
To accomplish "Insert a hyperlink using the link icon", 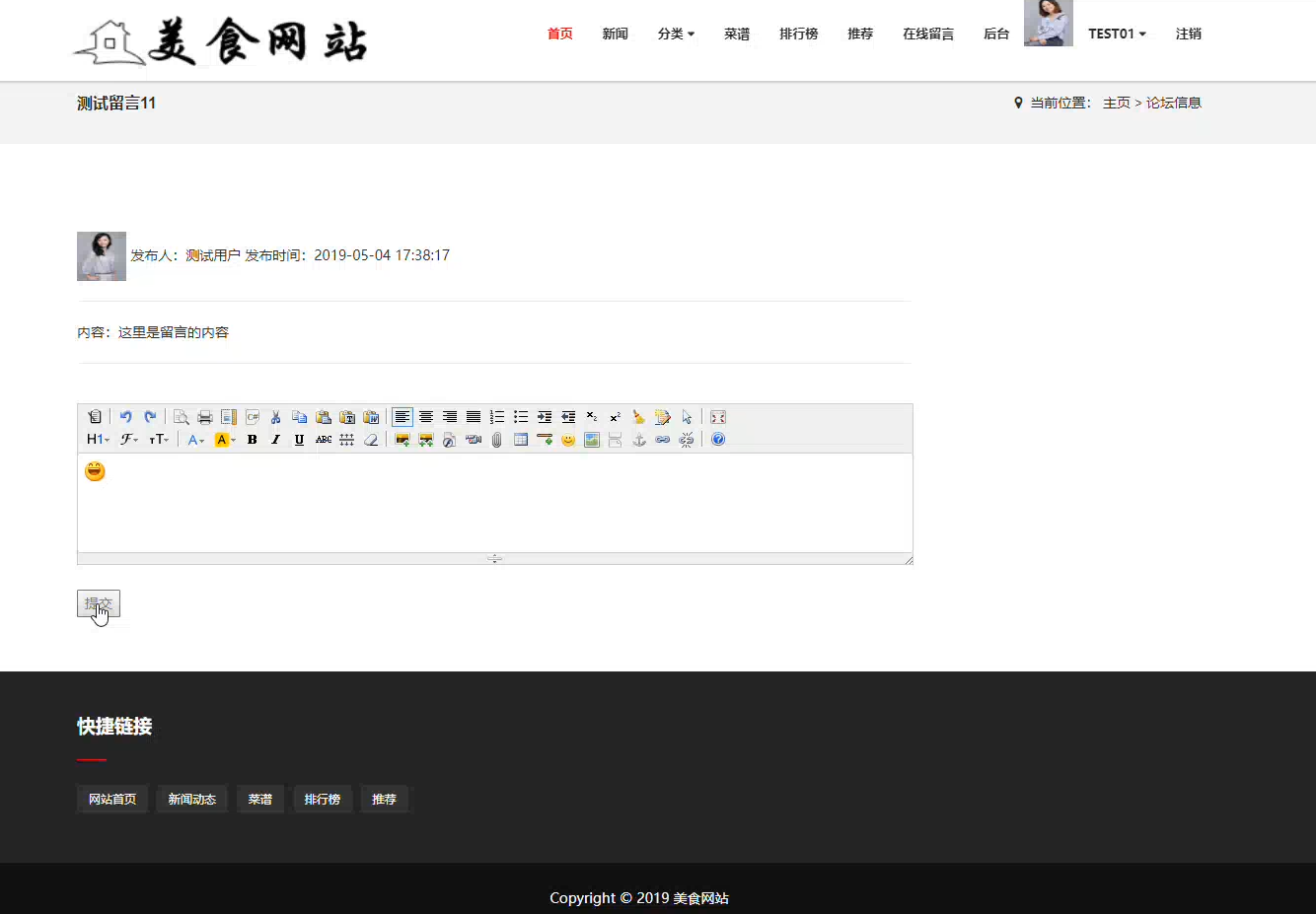I will (662, 439).
